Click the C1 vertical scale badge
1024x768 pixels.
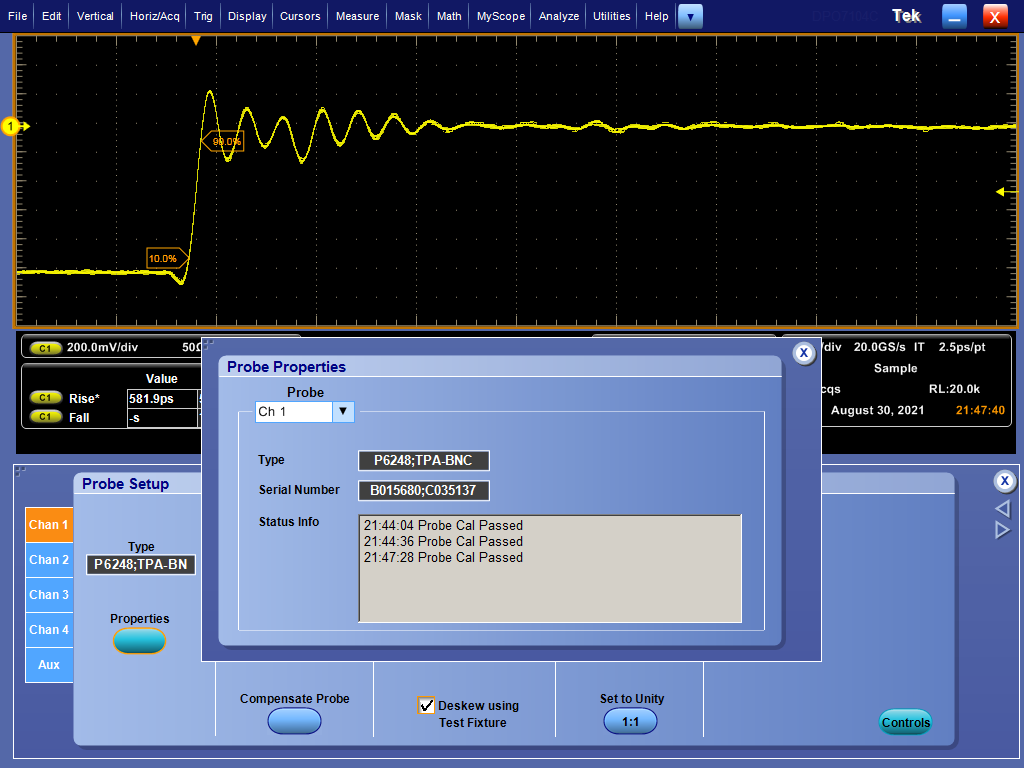(x=45, y=348)
